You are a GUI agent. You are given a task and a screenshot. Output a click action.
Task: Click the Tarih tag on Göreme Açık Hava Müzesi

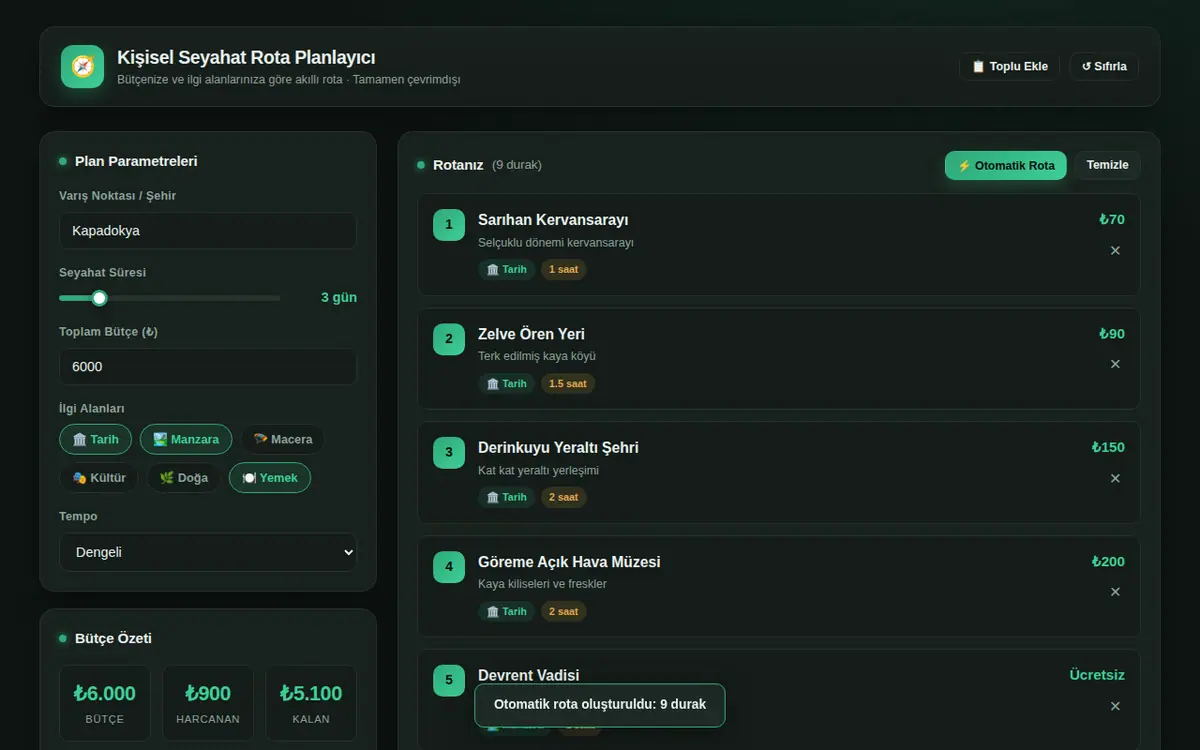(507, 611)
